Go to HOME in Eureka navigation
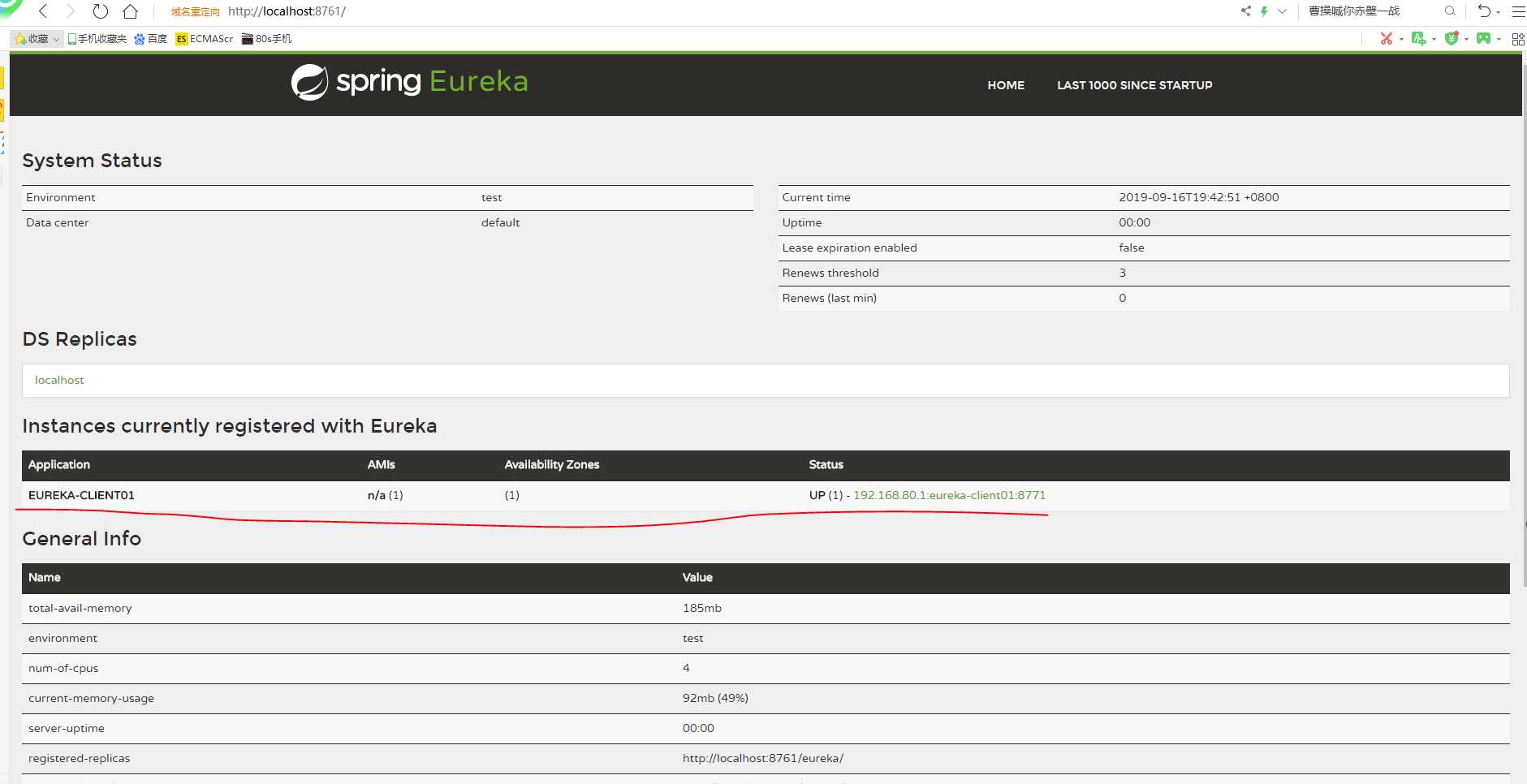 pyautogui.click(x=1006, y=85)
